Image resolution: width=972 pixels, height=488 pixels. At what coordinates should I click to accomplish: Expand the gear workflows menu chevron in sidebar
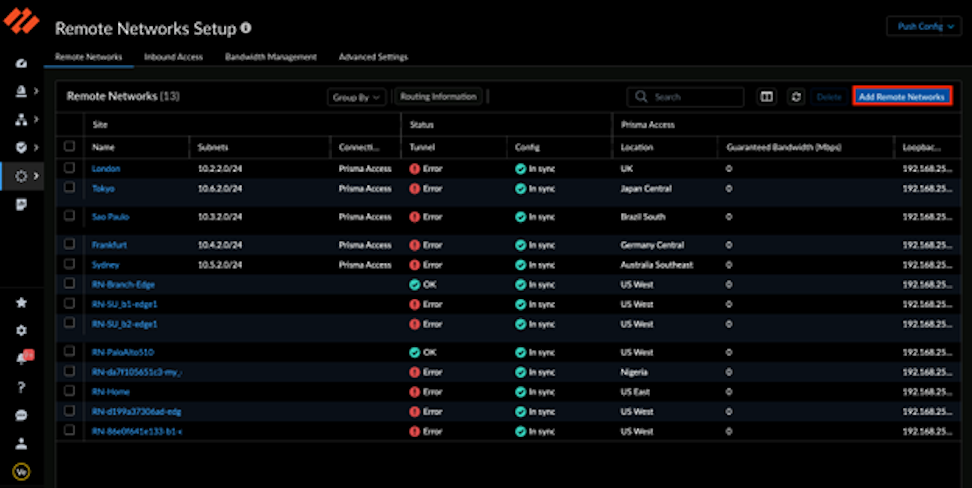(x=37, y=176)
